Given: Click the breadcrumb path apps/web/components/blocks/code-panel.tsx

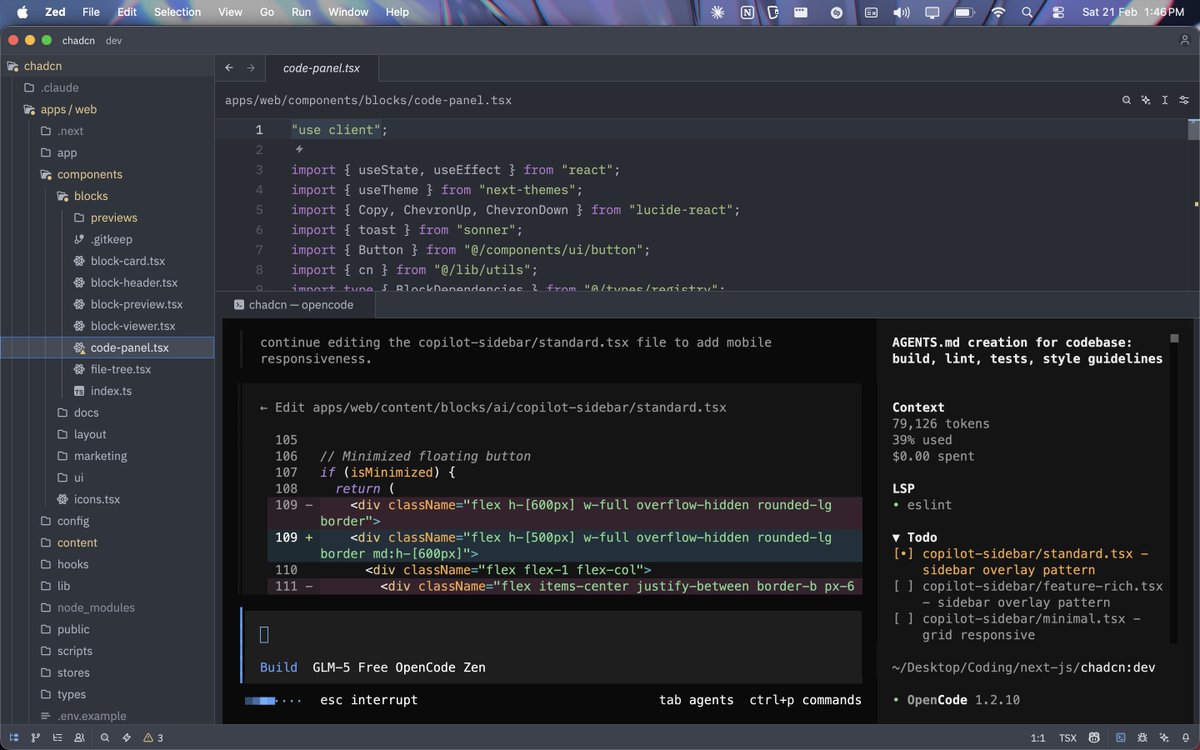Looking at the screenshot, I should 368,100.
